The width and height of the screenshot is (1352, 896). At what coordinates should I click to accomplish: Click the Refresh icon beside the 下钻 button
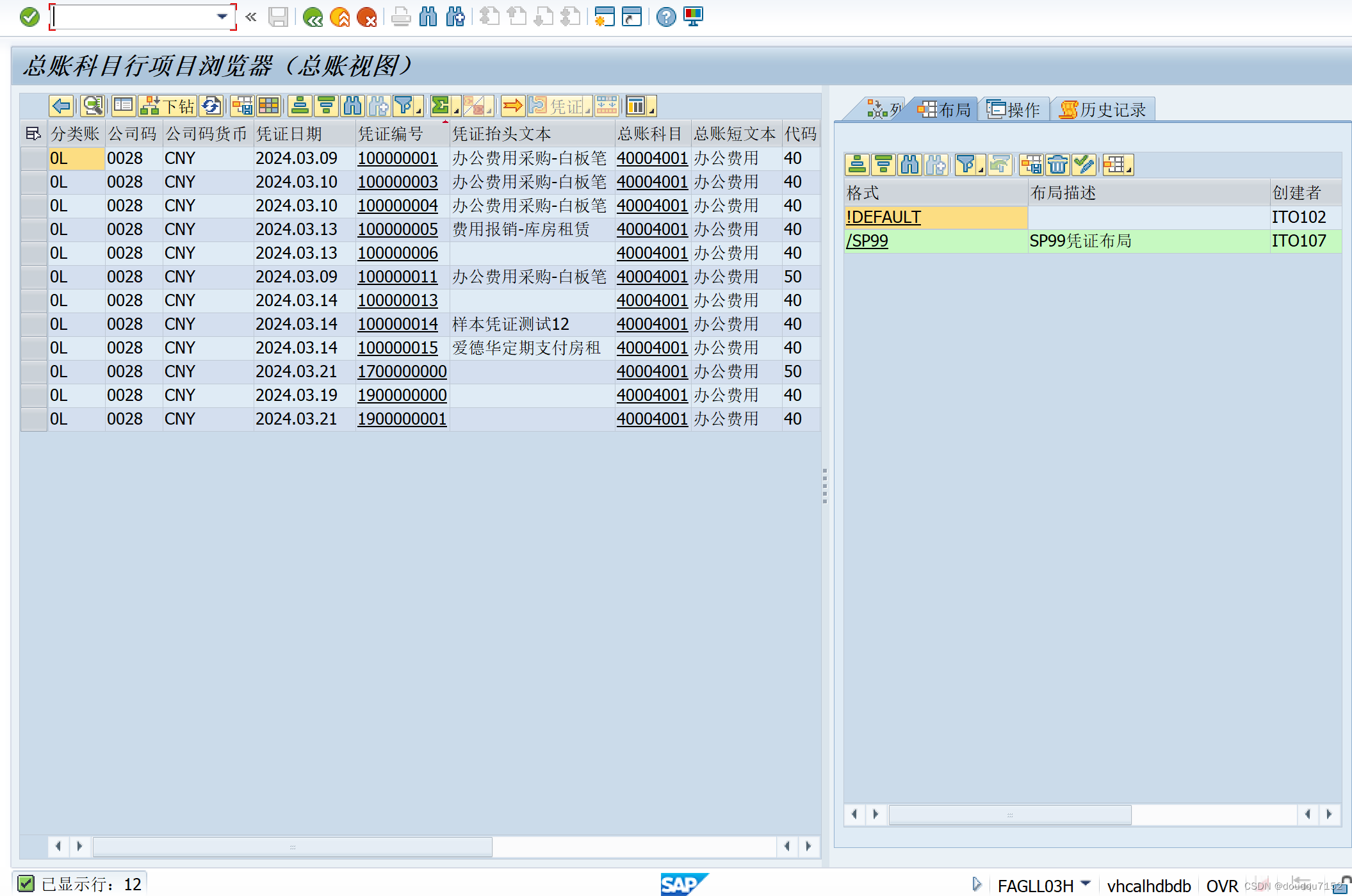click(x=211, y=106)
